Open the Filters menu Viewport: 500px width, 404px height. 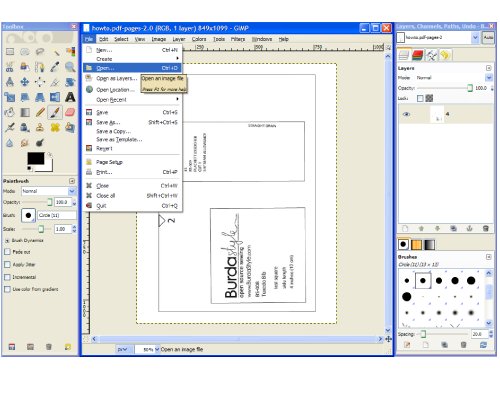coord(238,39)
